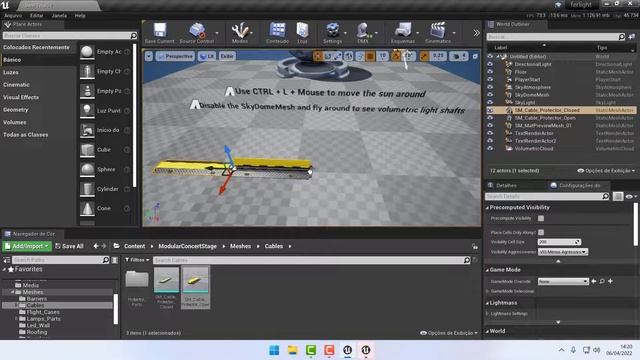Click the Save Current toolbar icon
The image size is (640, 360).
[x=160, y=31]
